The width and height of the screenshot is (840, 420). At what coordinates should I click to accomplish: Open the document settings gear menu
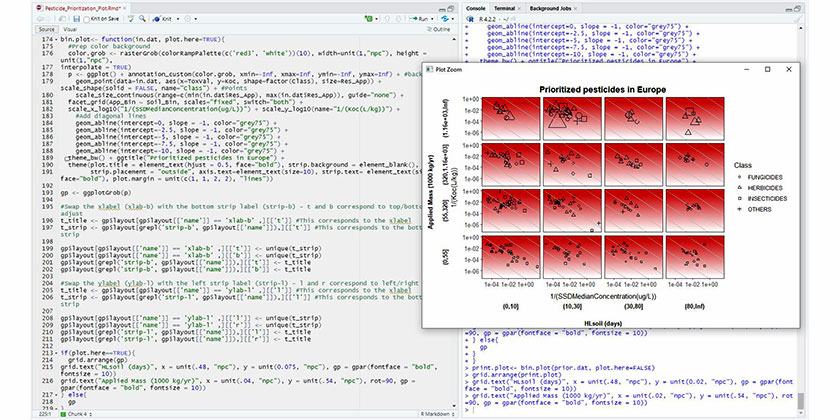[x=188, y=19]
